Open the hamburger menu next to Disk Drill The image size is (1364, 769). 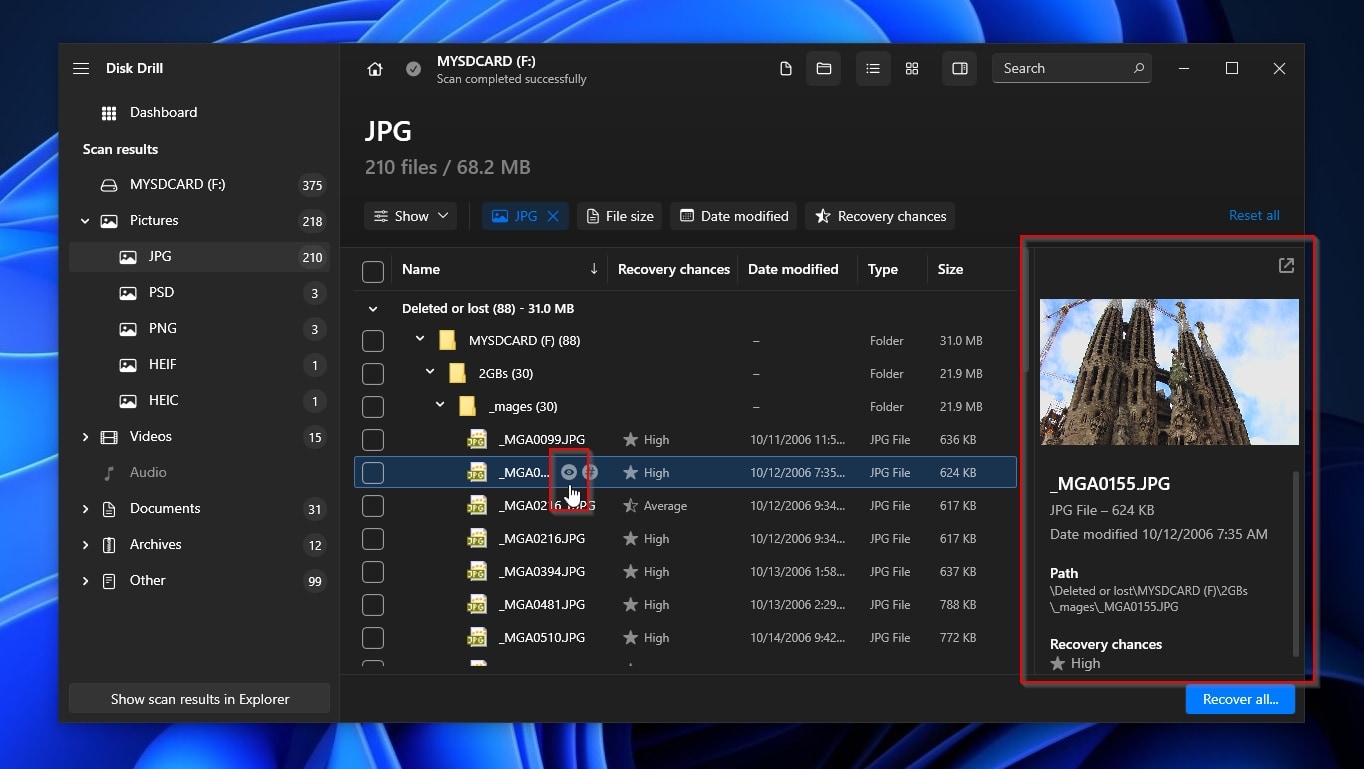point(81,68)
